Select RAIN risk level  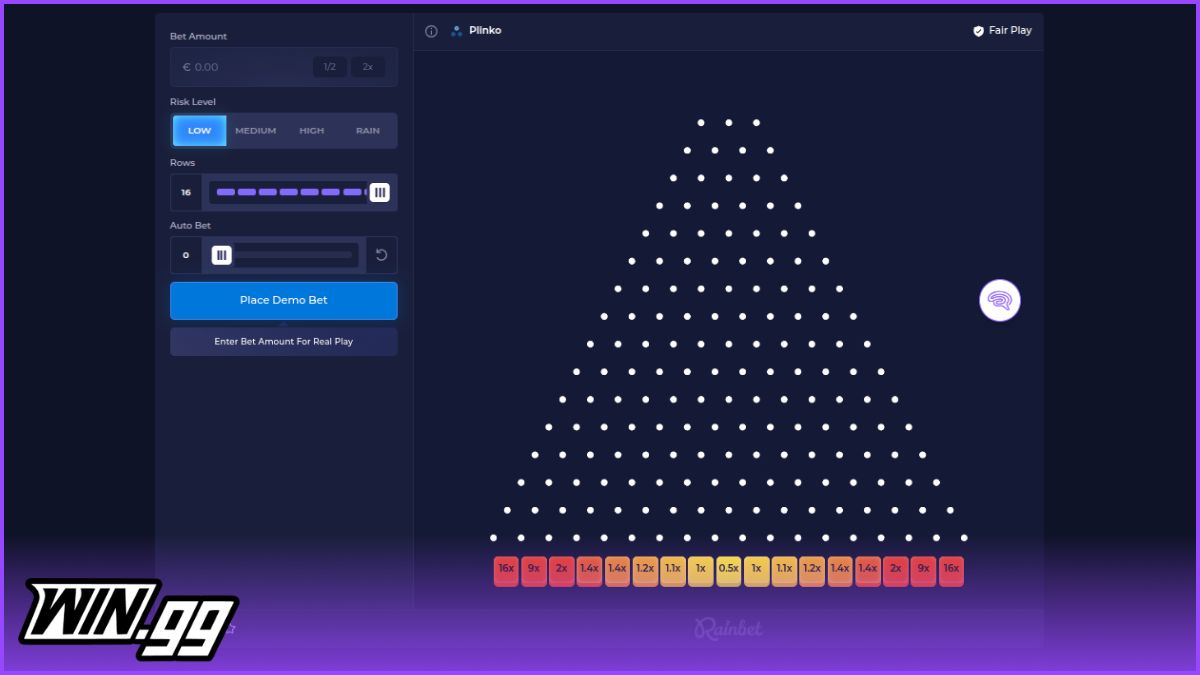pyautogui.click(x=368, y=131)
